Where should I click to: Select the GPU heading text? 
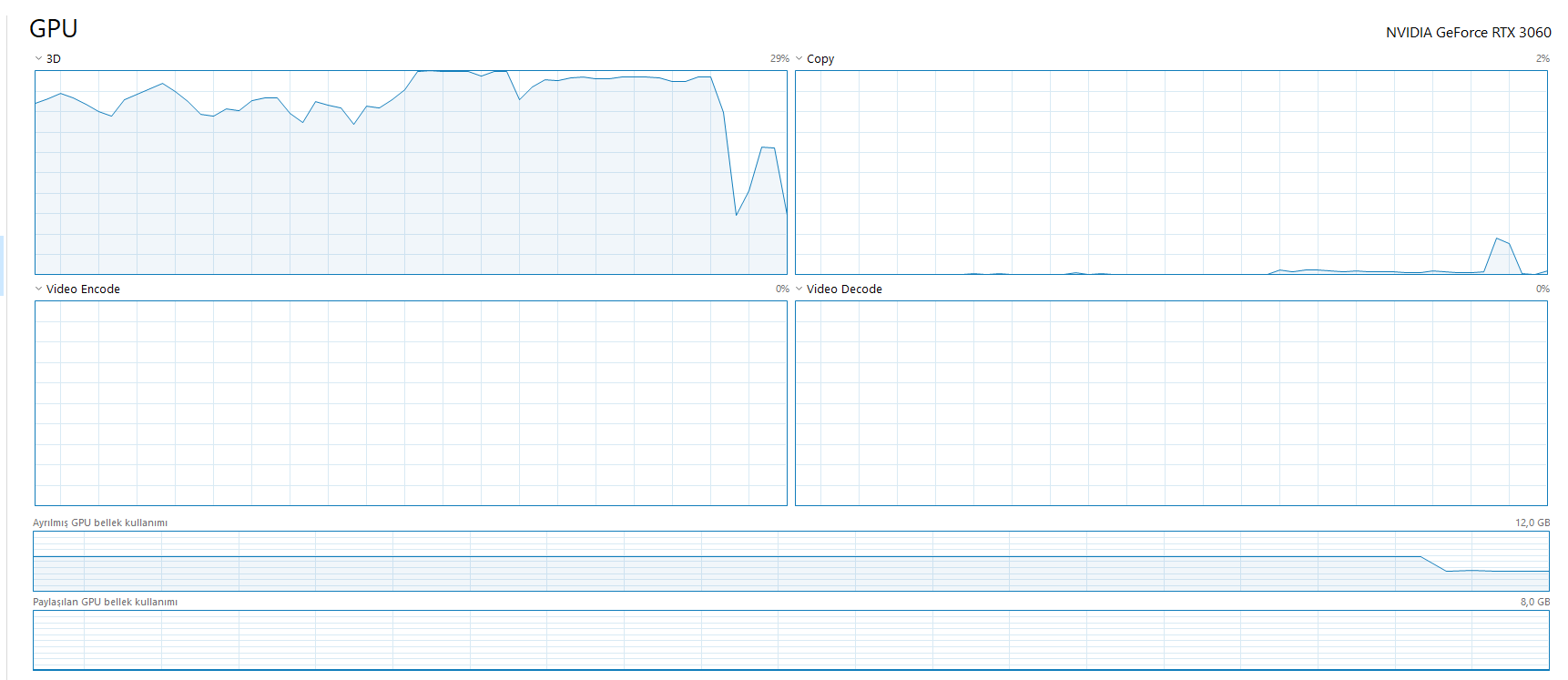tap(54, 29)
